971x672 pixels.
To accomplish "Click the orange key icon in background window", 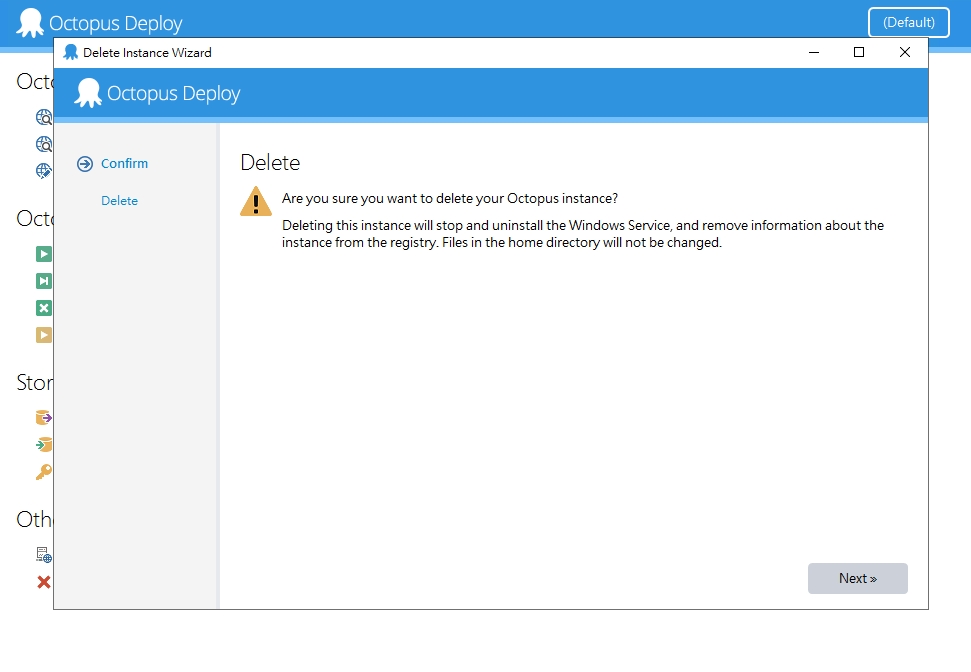I will [x=44, y=472].
